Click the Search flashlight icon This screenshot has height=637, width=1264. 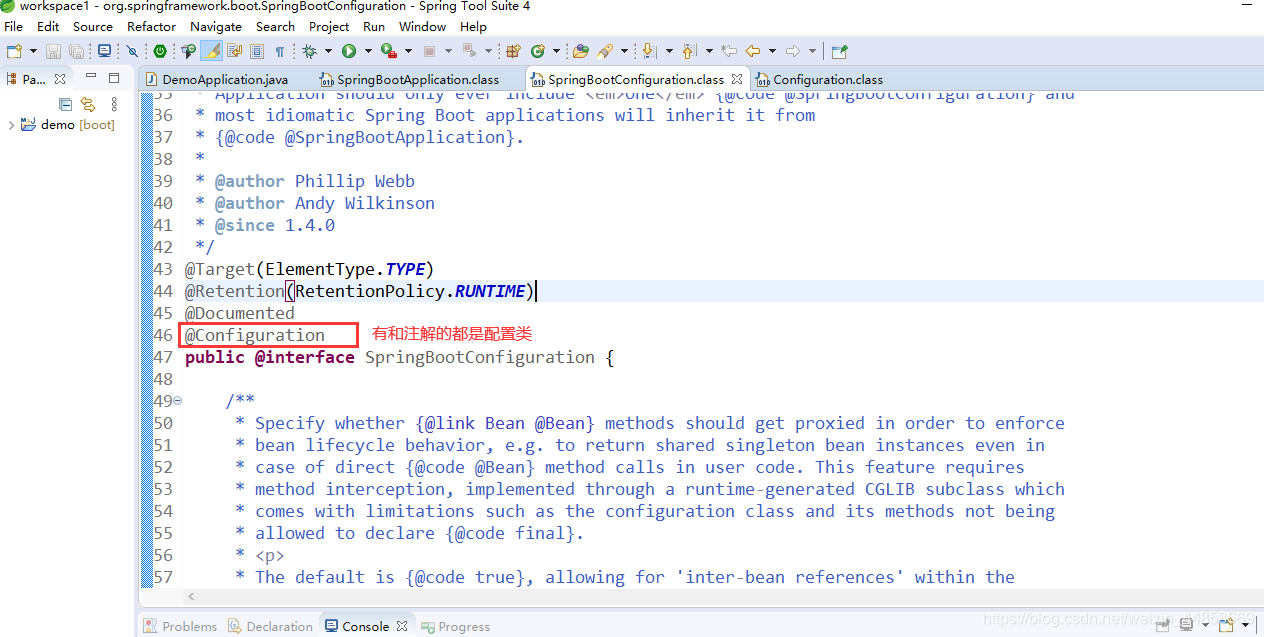tap(605, 51)
